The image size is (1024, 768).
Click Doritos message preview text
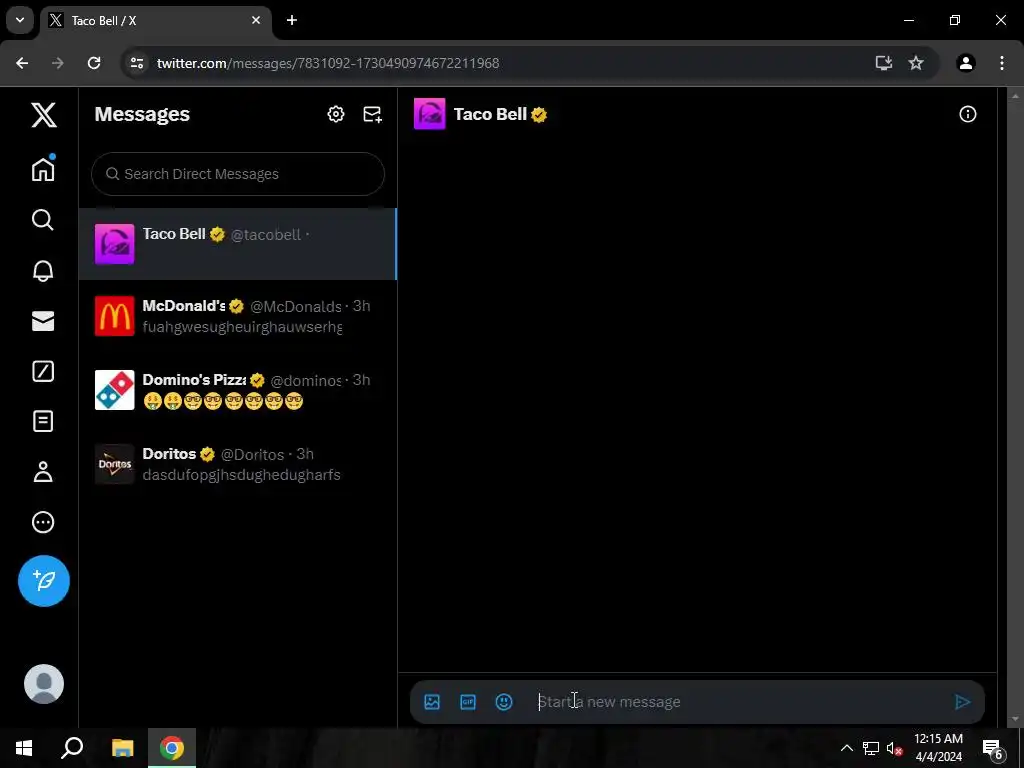tap(242, 475)
